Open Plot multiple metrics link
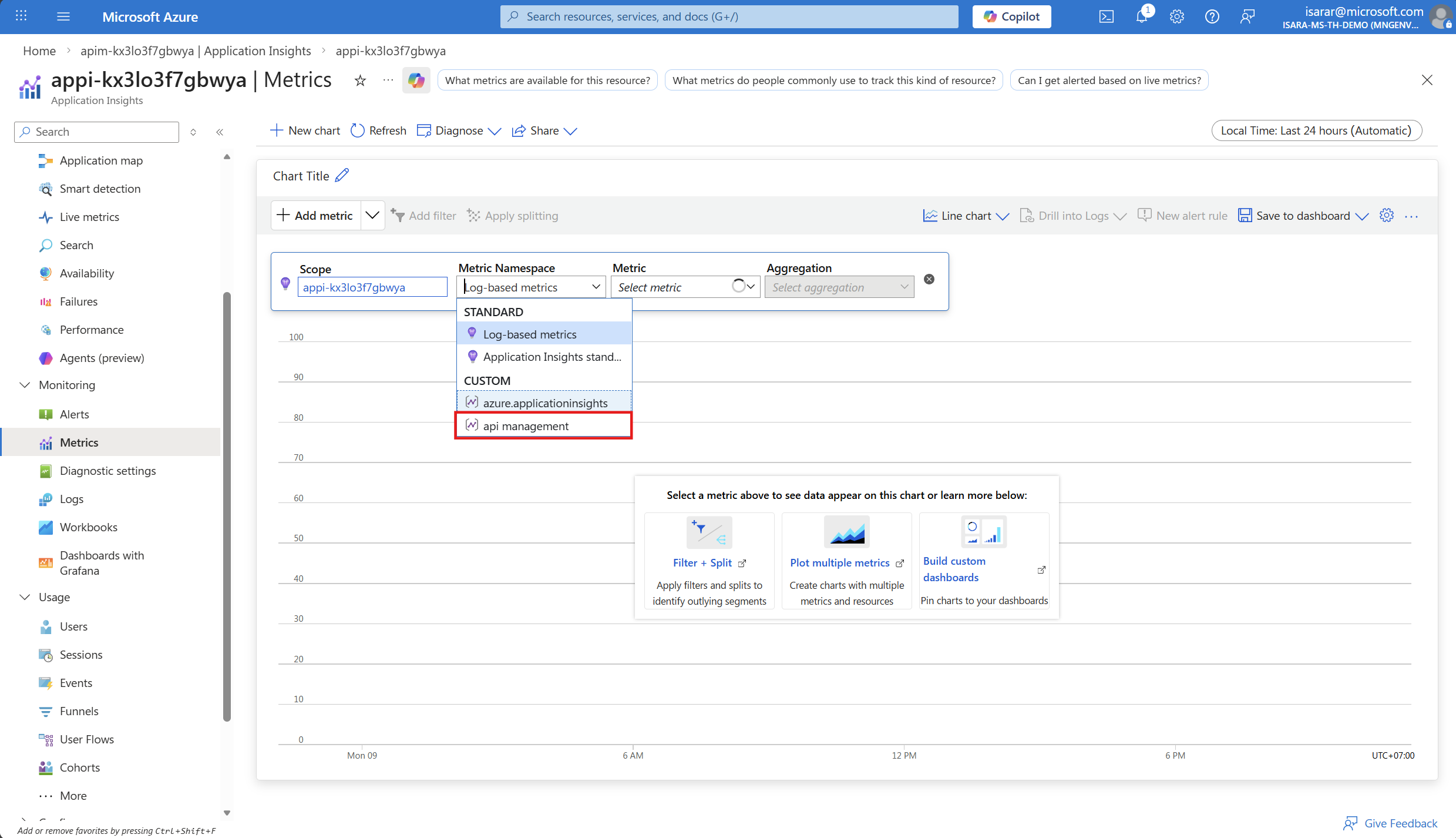1456x838 pixels. (846, 562)
